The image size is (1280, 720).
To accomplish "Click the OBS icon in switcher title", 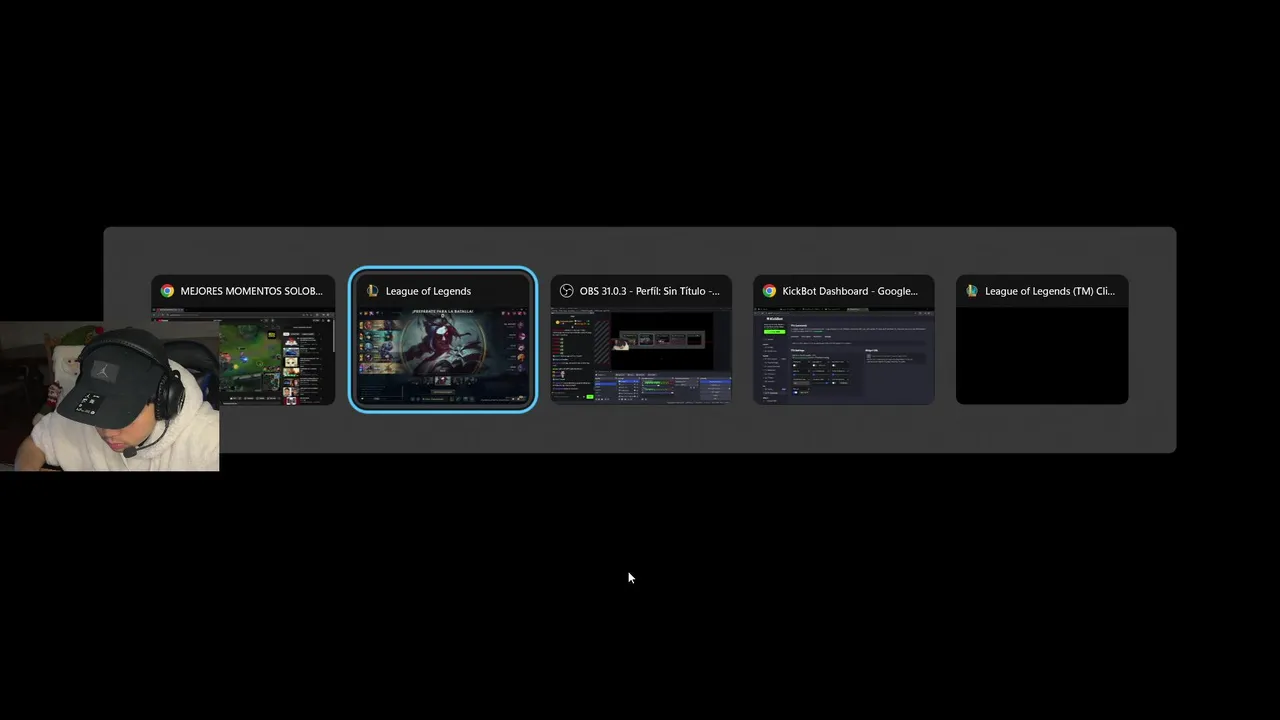I will (x=566, y=291).
